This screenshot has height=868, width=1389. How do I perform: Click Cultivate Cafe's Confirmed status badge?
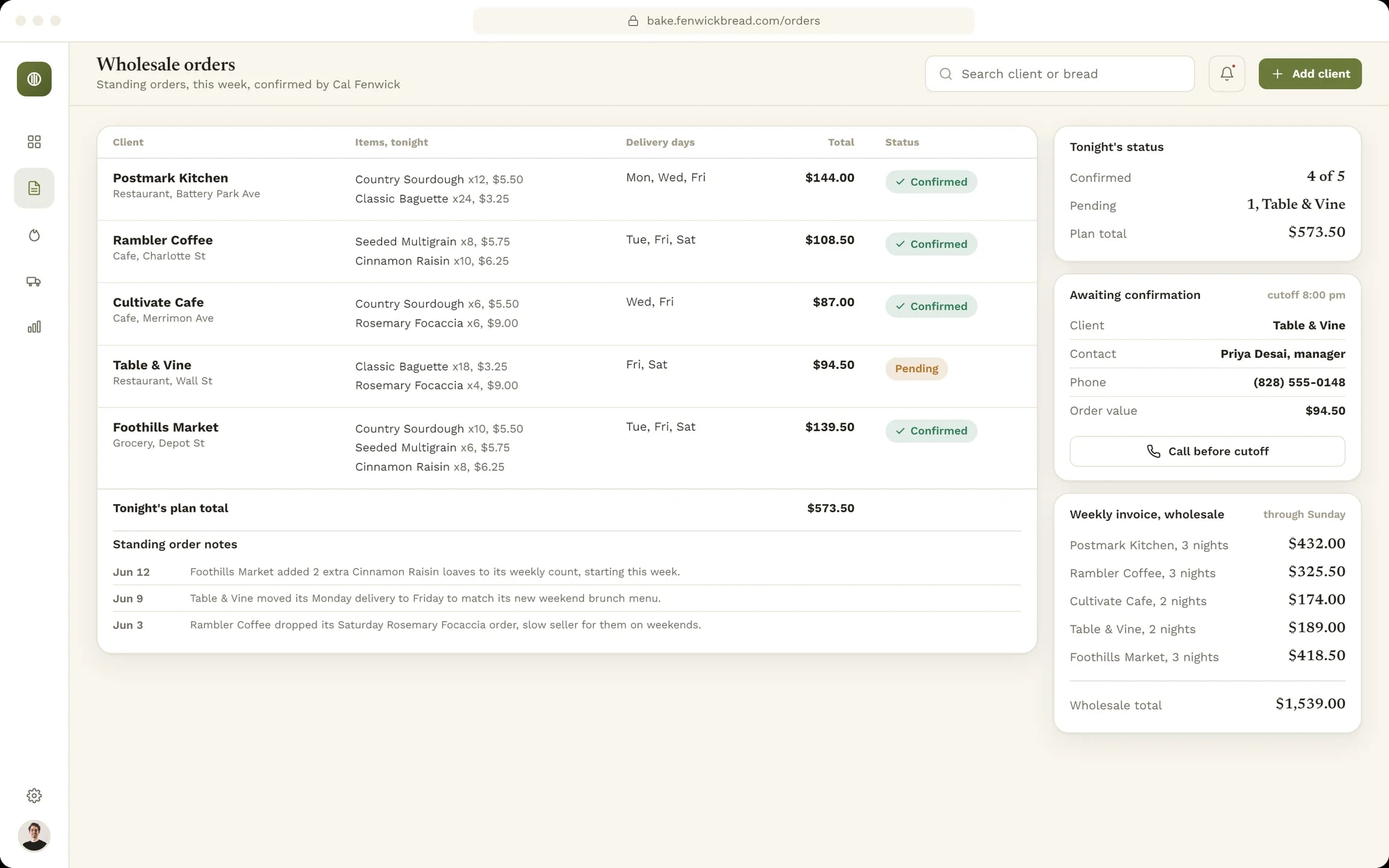(x=931, y=306)
